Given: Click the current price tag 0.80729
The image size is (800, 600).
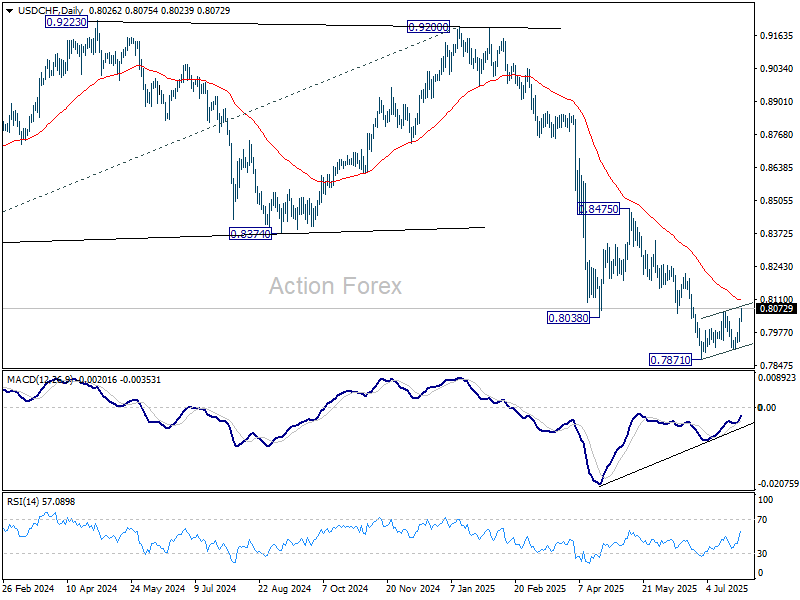Looking at the screenshot, I should (776, 309).
